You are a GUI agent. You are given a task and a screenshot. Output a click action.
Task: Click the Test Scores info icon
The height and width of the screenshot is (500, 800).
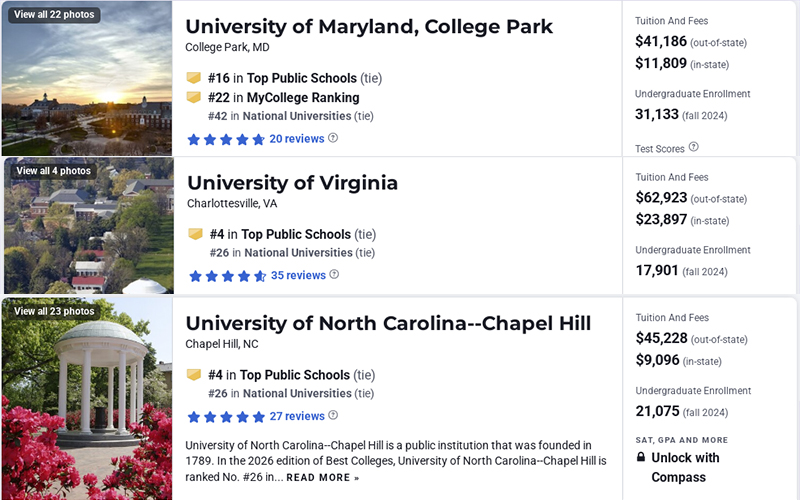click(x=693, y=148)
